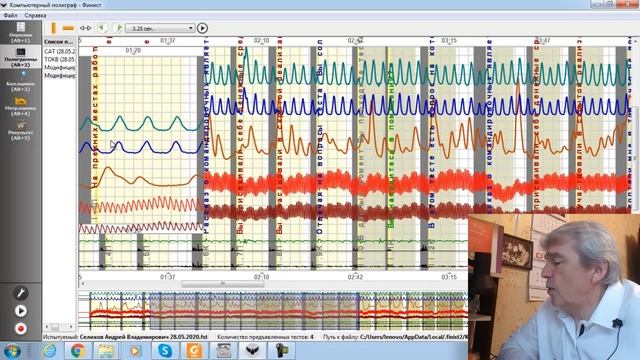This screenshot has height=360, width=640.
Task: Open the orange C application in taskbar
Action: [194, 351]
